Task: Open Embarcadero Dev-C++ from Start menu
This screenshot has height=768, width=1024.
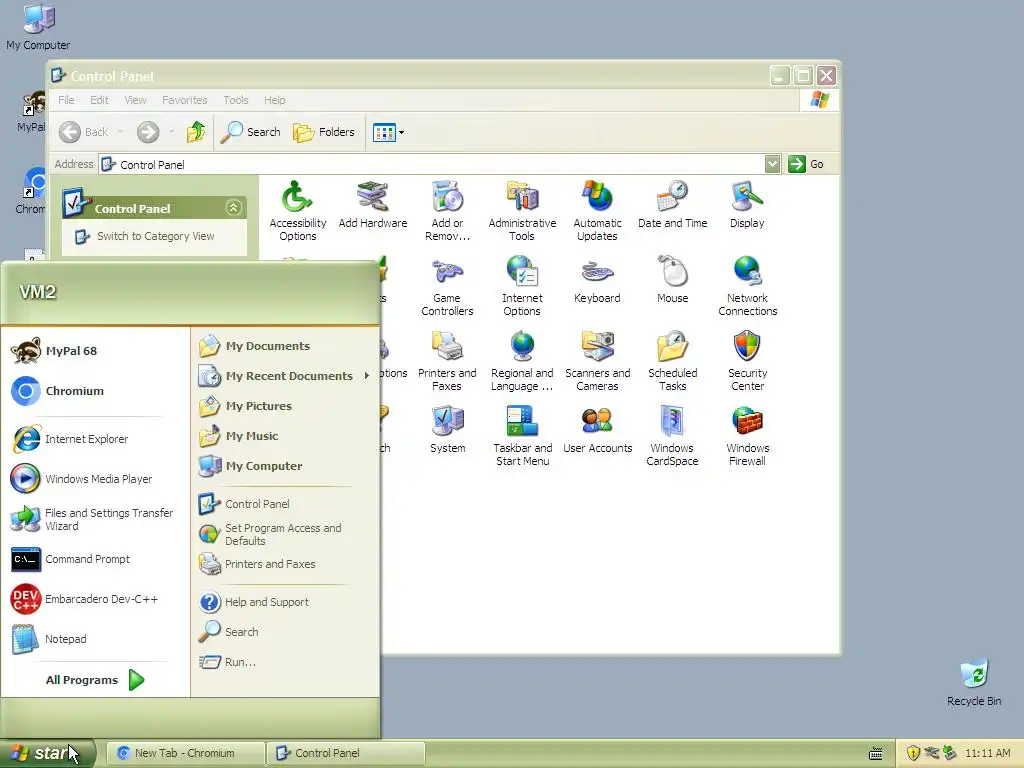Action: point(95,599)
